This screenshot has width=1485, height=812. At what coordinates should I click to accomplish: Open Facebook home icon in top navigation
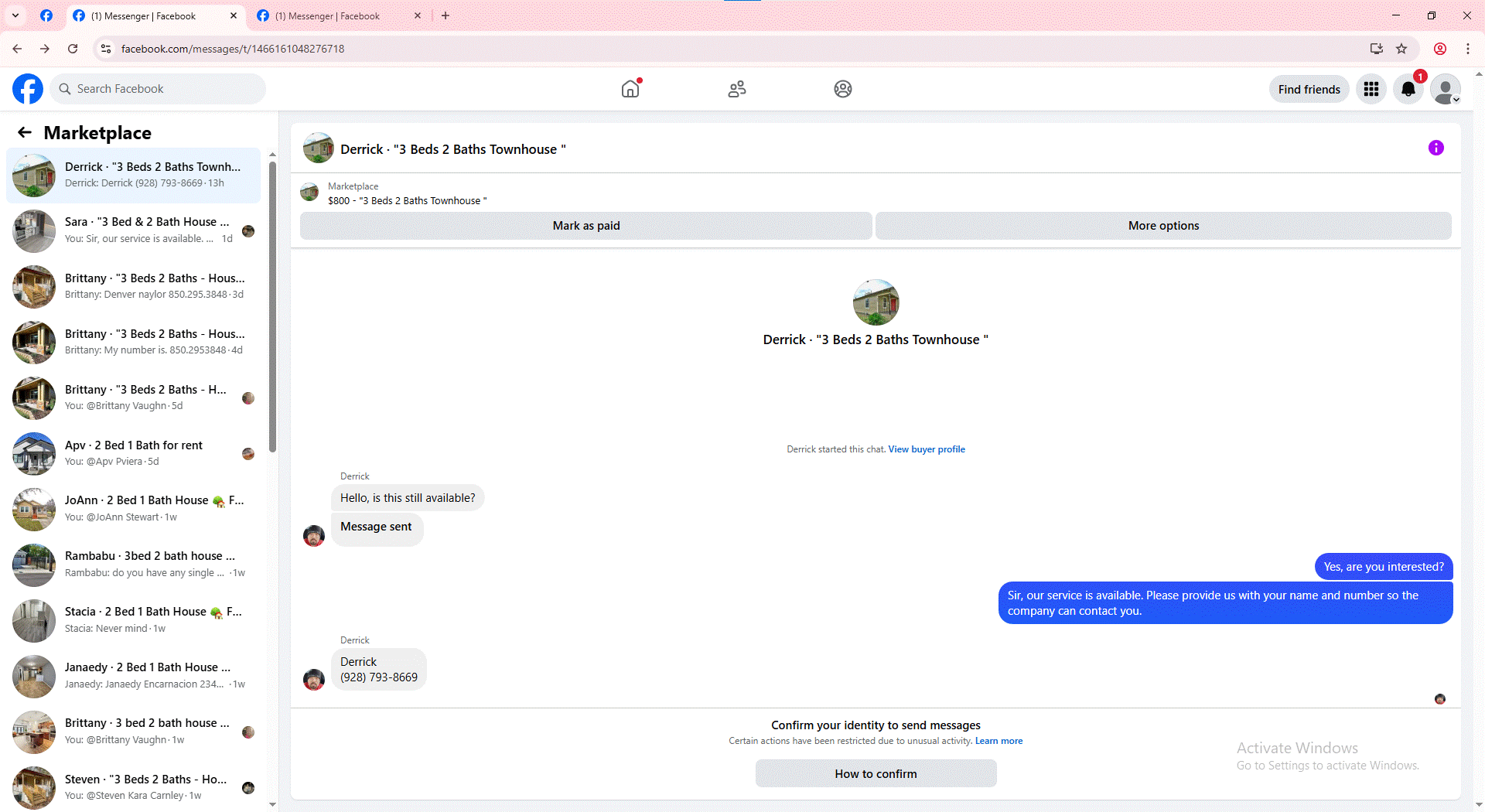630,89
